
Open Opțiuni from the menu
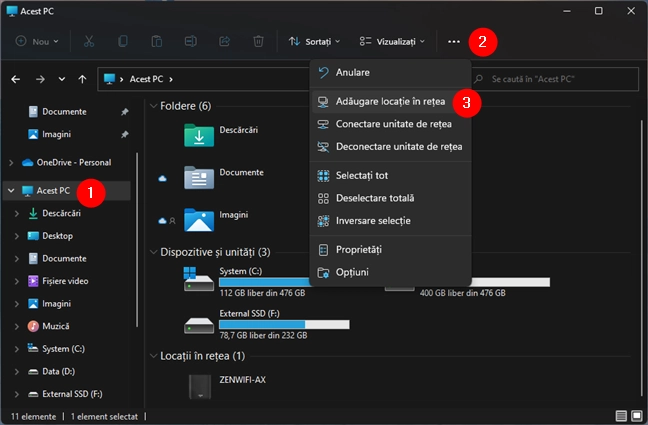click(x=391, y=272)
